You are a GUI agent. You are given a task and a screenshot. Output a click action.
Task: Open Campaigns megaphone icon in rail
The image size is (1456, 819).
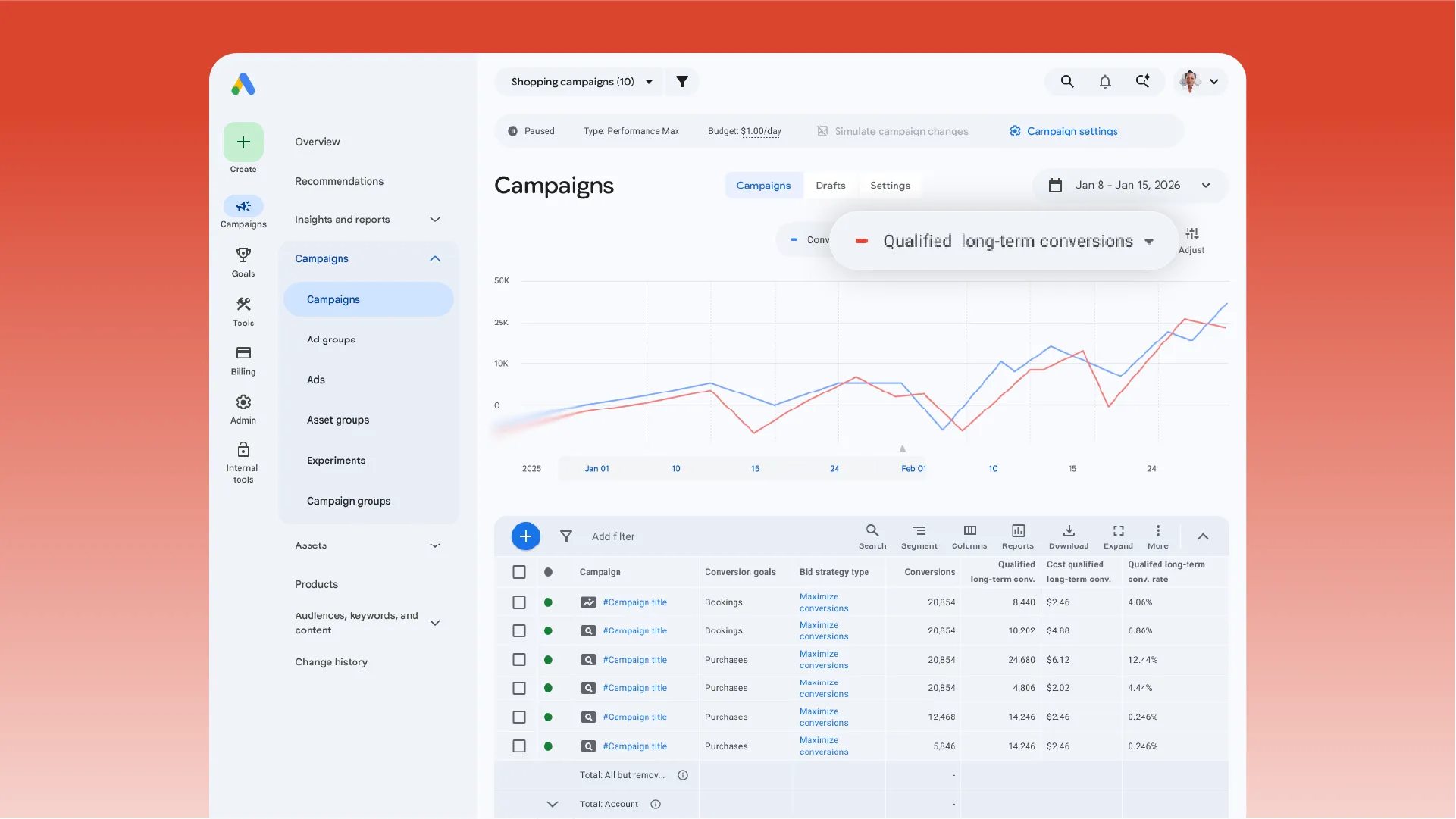[243, 206]
